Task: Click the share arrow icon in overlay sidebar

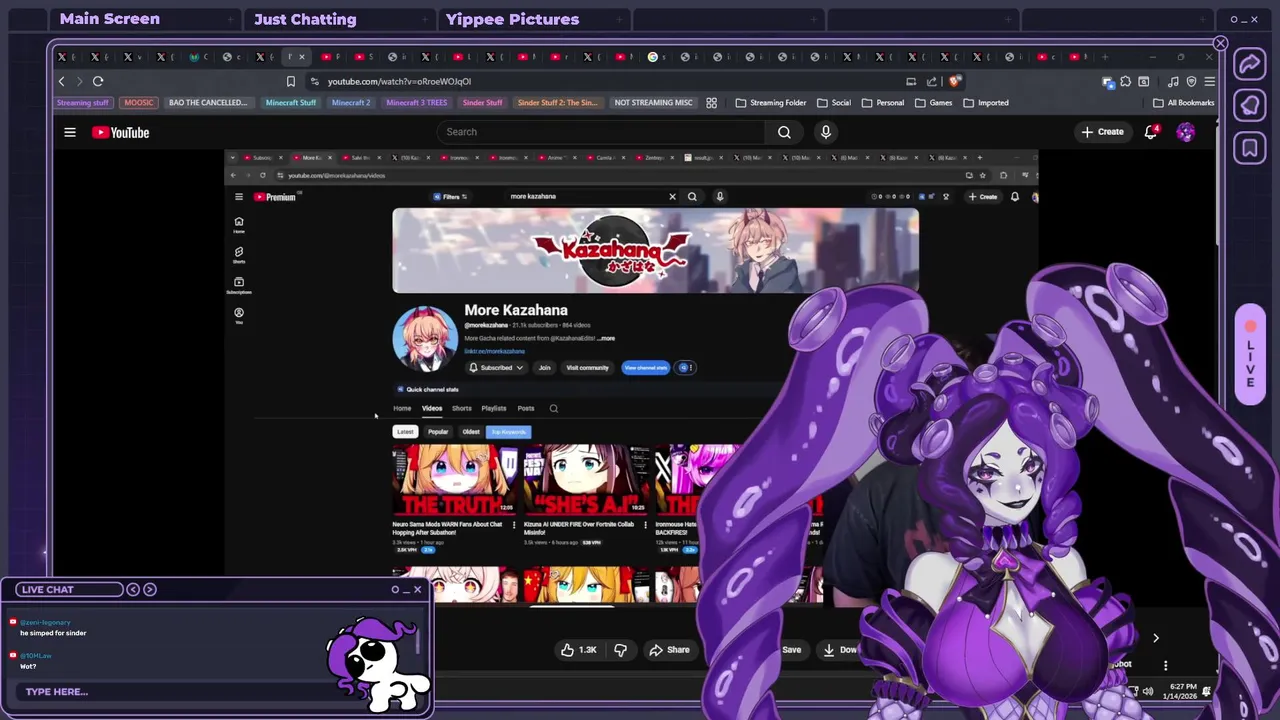Action: (1249, 65)
